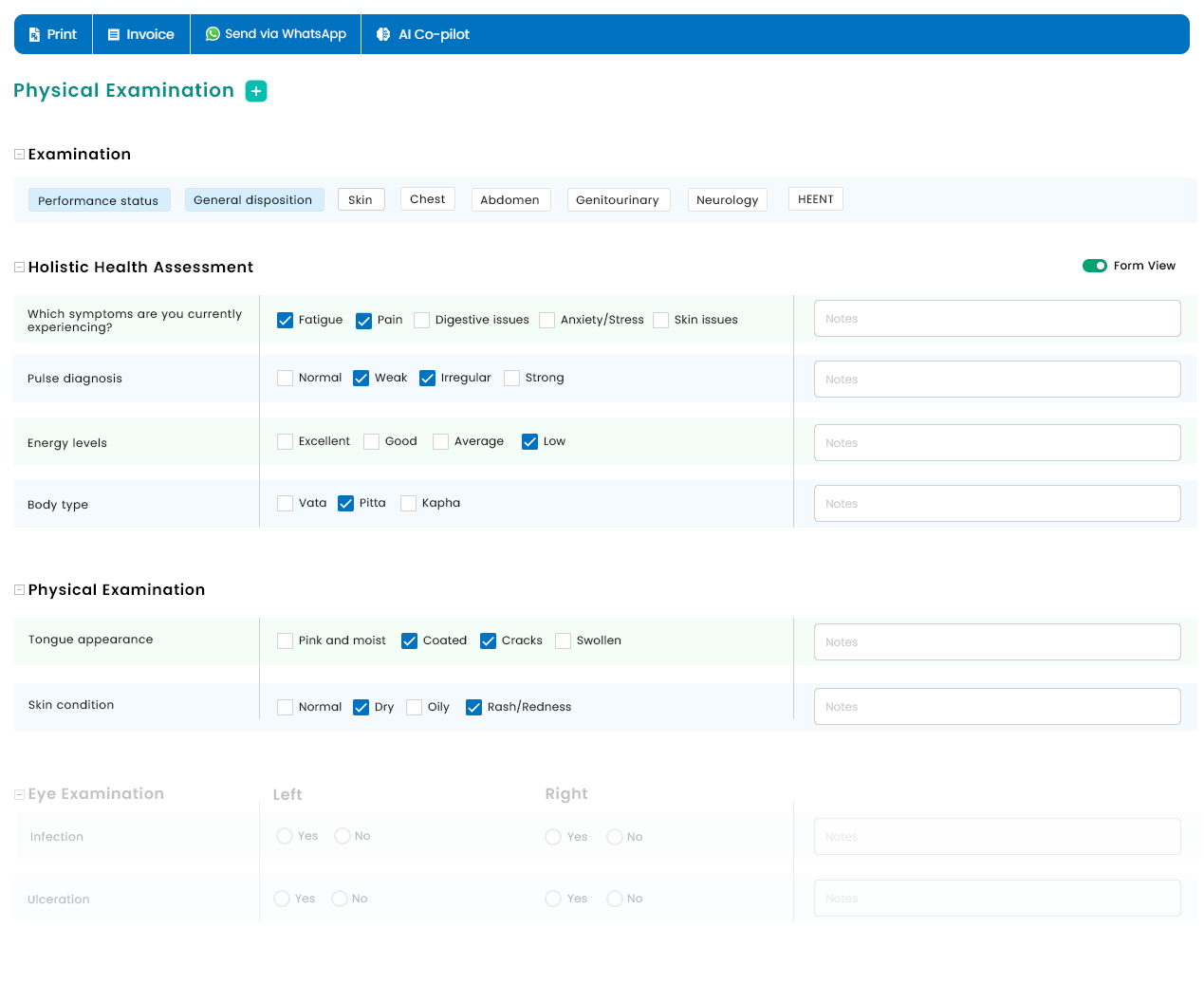Tick the Kapha body type checkbox

coord(408,504)
